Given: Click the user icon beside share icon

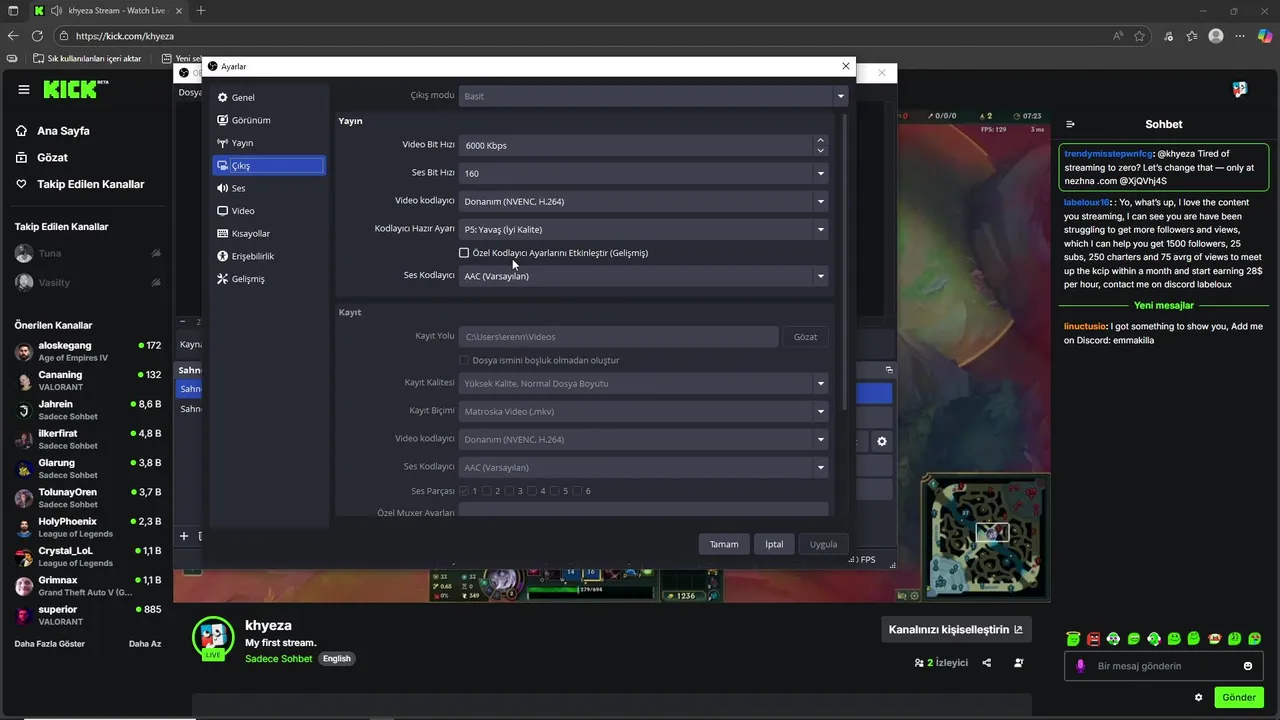Looking at the screenshot, I should tap(1019, 663).
